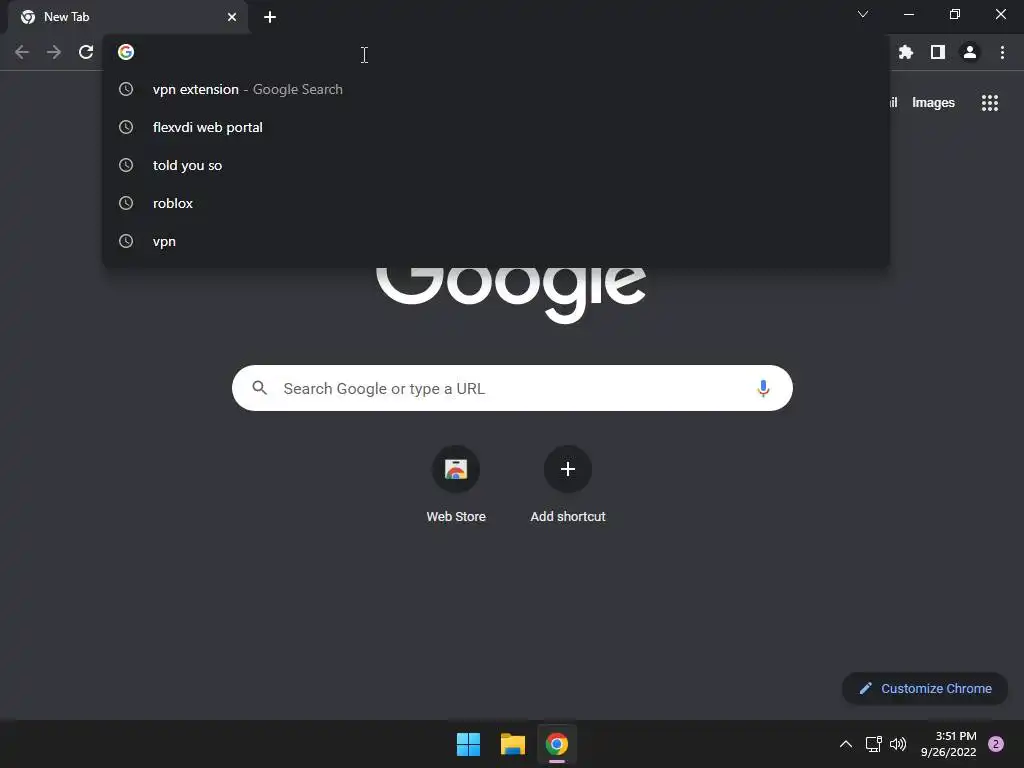Click into the address bar field
The width and height of the screenshot is (1024, 768).
click(x=496, y=52)
